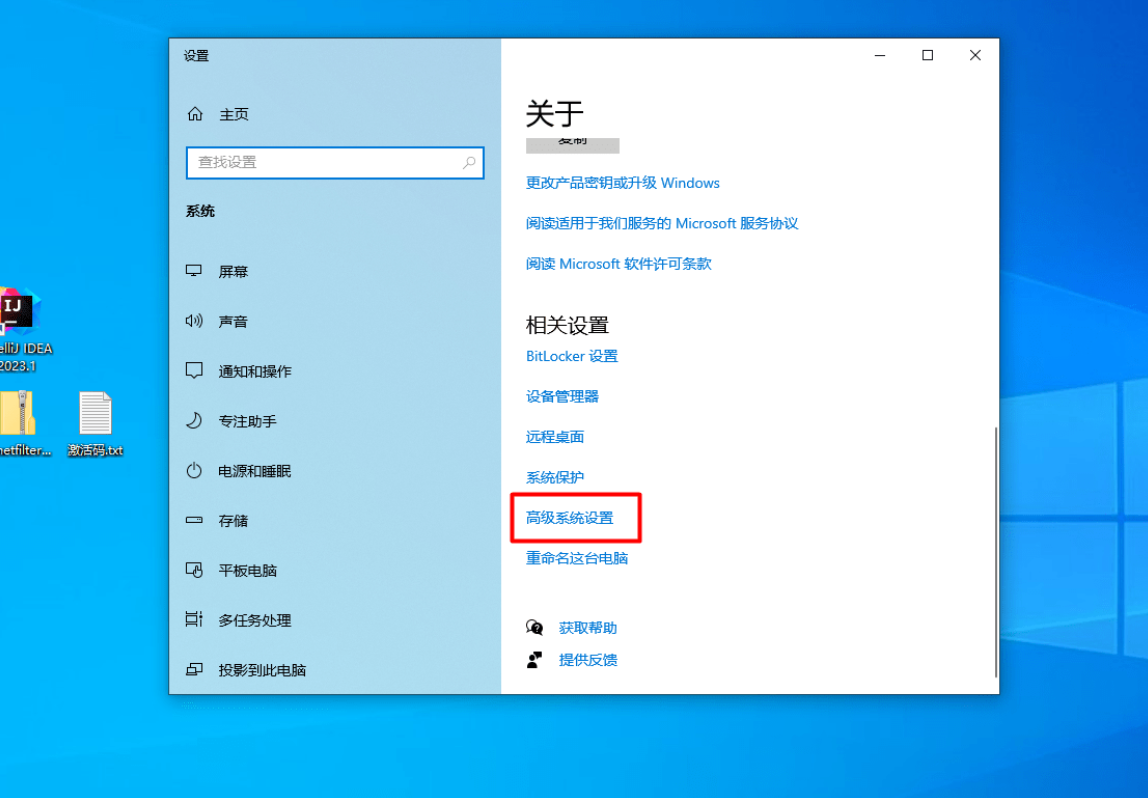Select the 专注助手 moon icon
Screen dimensions: 1148x798
(x=194, y=420)
